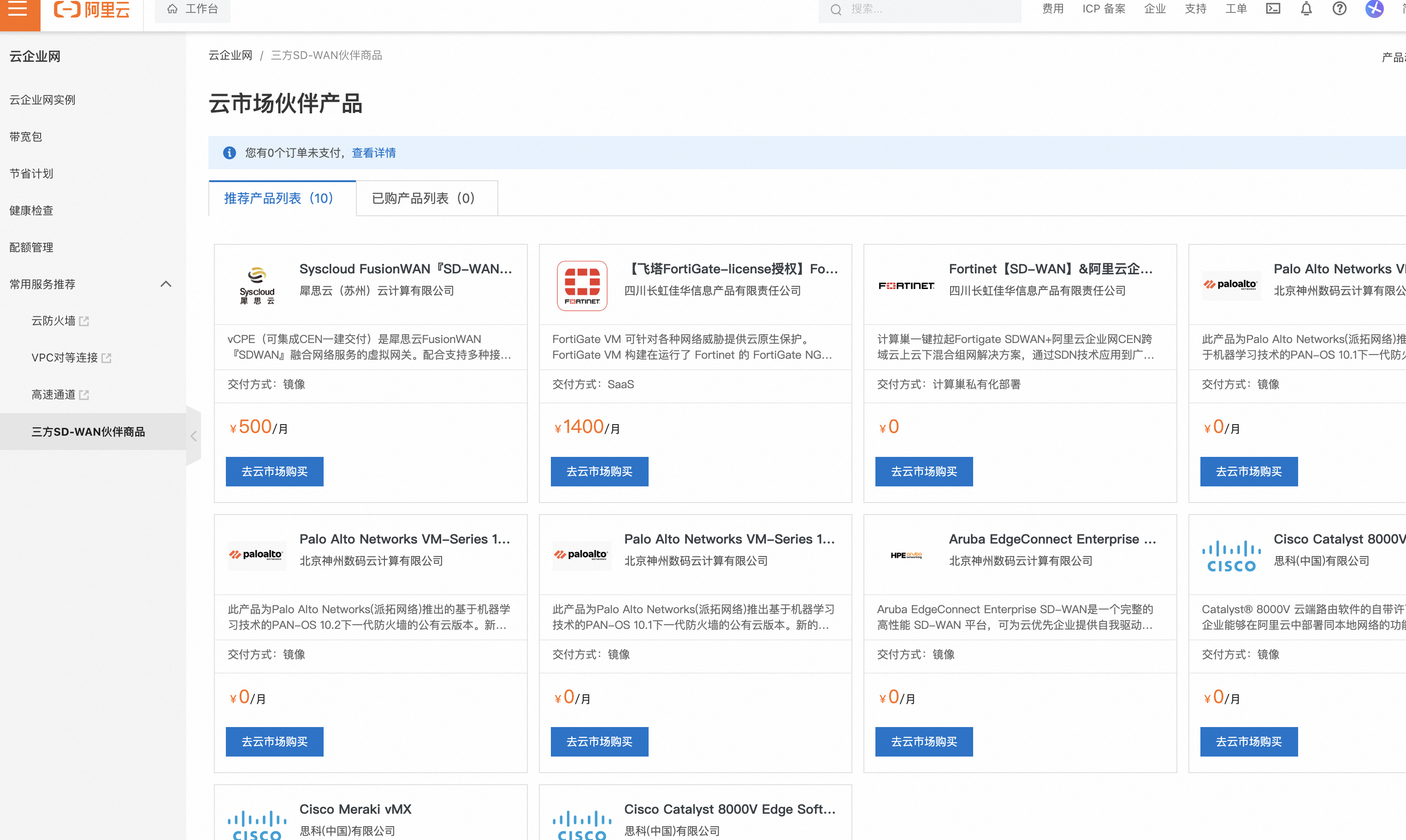Click the paloalto logo in the top row

point(1231,285)
